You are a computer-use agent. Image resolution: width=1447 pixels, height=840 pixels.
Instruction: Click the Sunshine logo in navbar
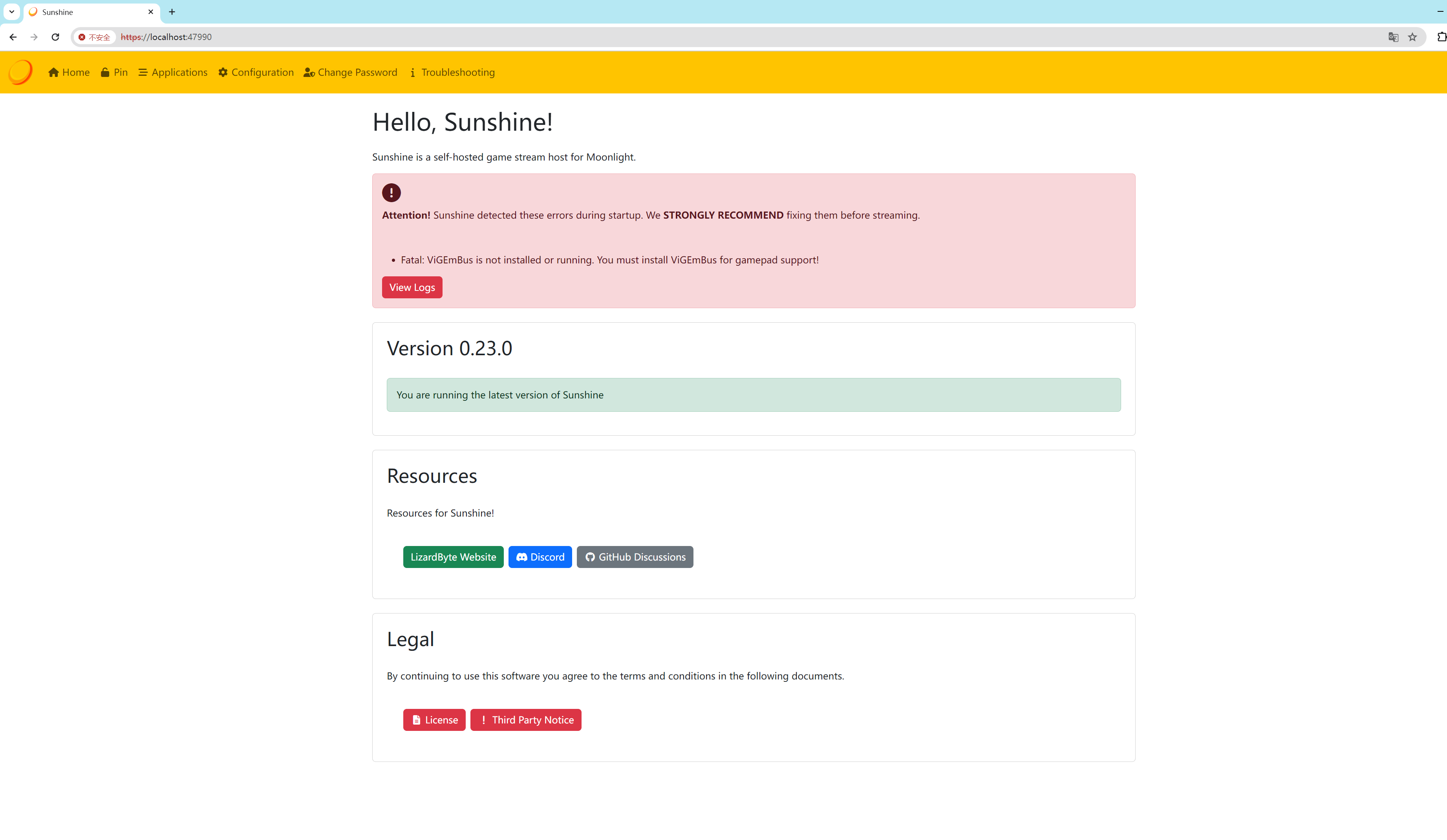tap(21, 72)
